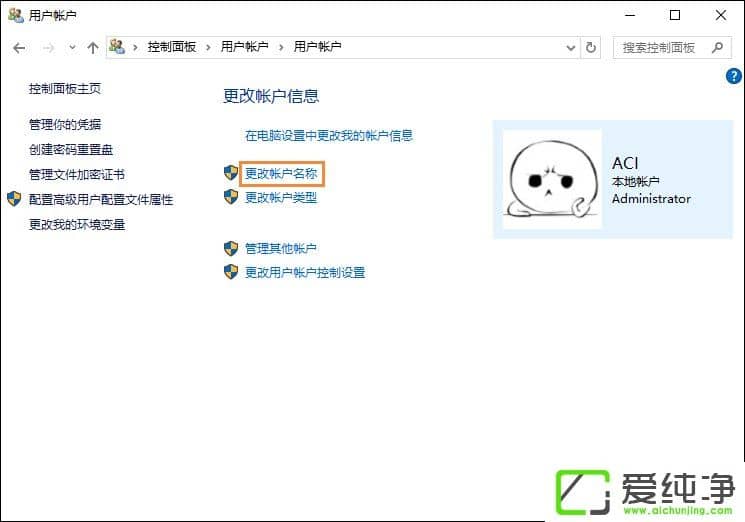Open 更改我的环境变量 link
Viewport: 745px width, 522px height.
77,225
